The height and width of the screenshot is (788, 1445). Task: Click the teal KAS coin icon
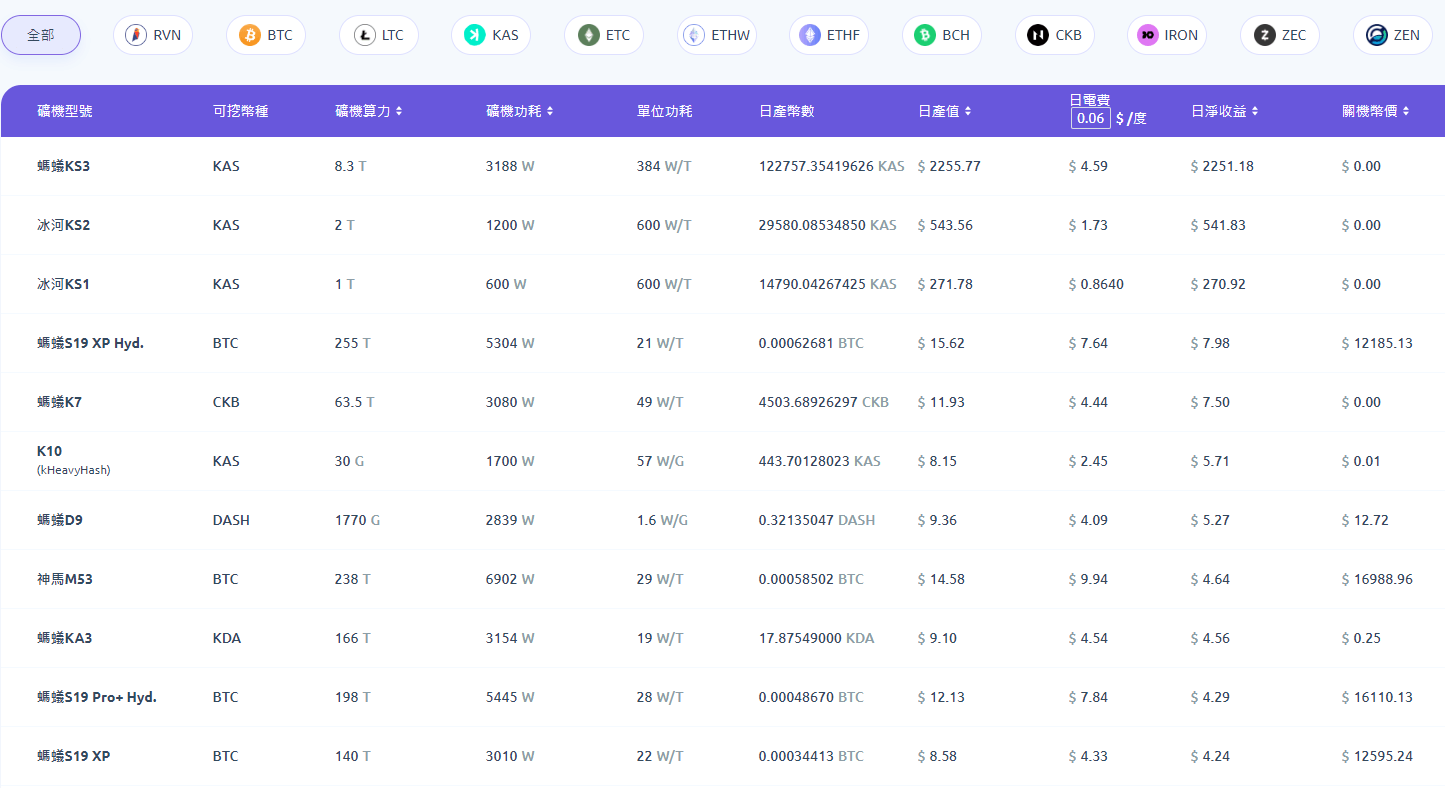click(x=475, y=36)
